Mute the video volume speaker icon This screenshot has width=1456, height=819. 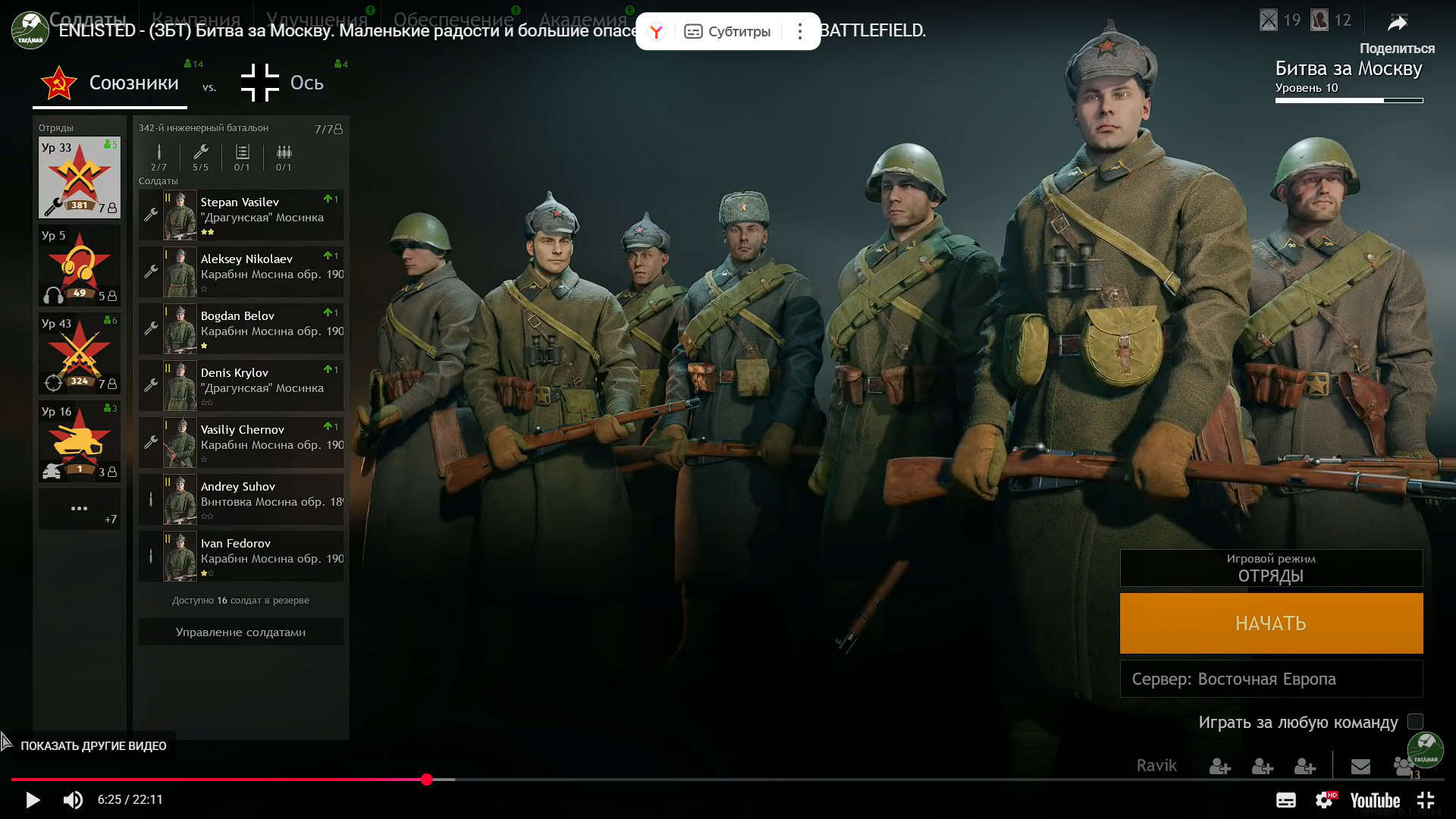73,800
